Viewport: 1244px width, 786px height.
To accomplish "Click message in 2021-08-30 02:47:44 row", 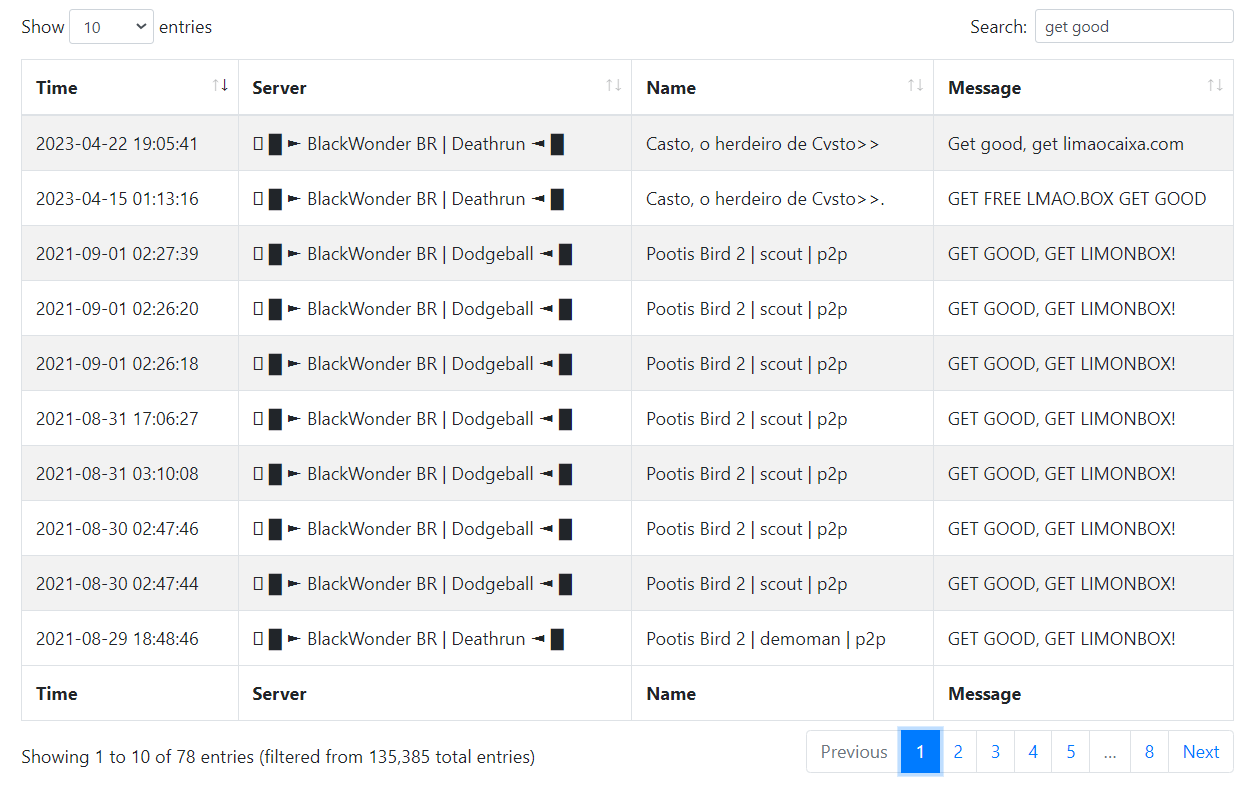I will click(x=1062, y=584).
